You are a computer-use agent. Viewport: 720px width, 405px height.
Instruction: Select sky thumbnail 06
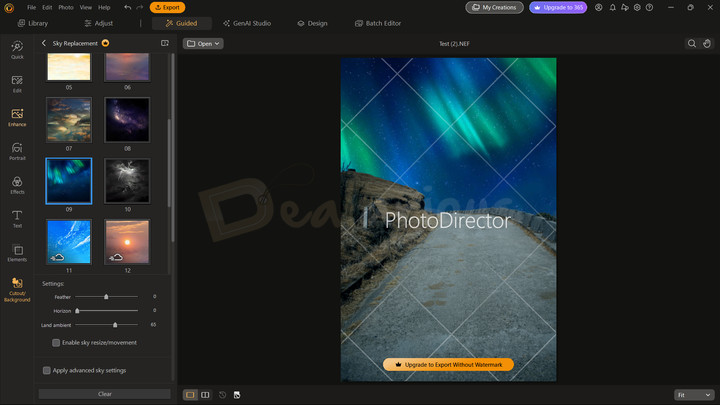coord(127,67)
